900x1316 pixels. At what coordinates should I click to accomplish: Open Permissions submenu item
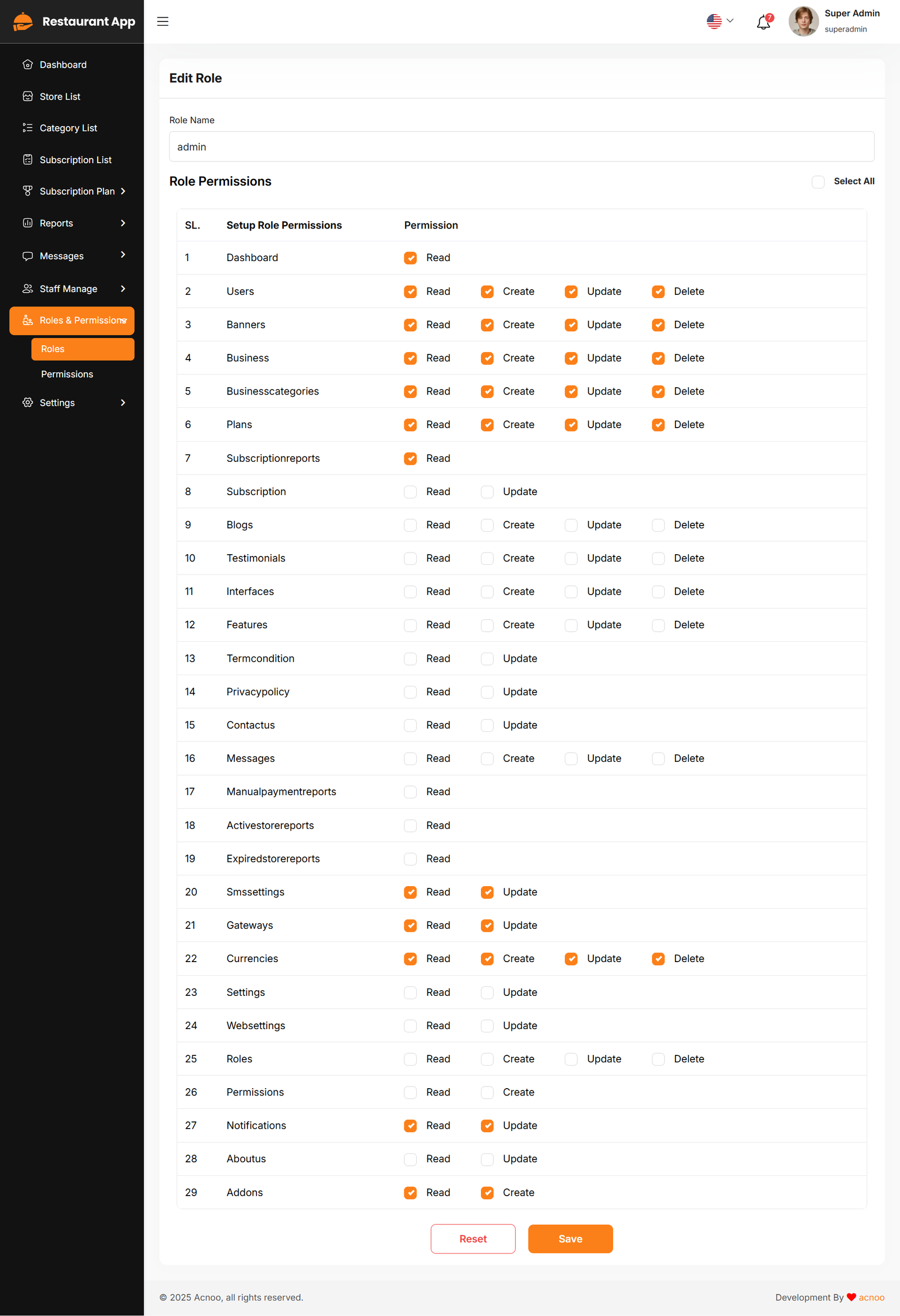[67, 374]
